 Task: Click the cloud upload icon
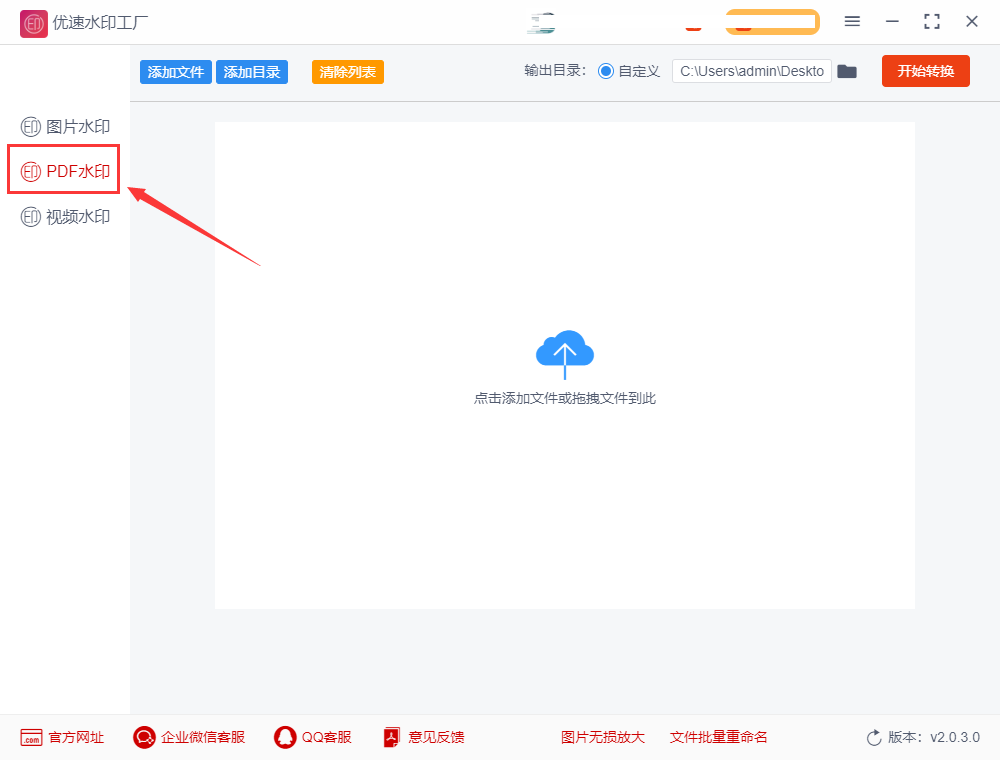564,354
